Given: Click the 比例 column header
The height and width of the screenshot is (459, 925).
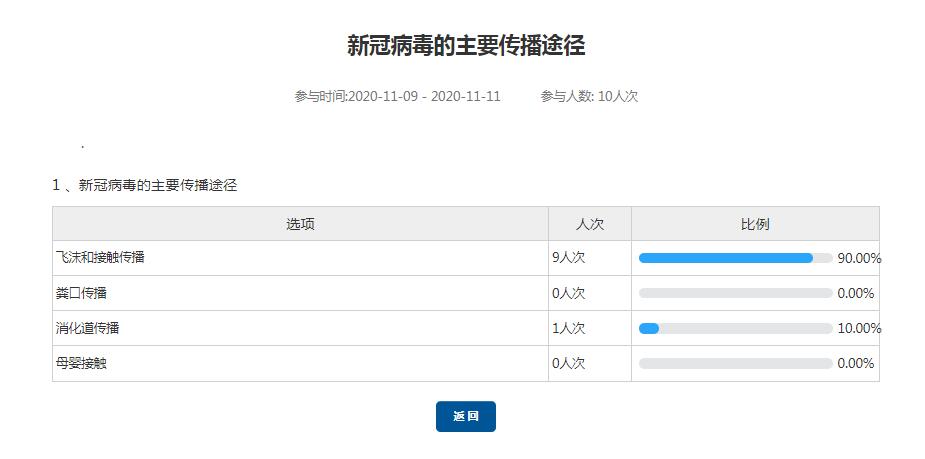Looking at the screenshot, I should point(755,224).
